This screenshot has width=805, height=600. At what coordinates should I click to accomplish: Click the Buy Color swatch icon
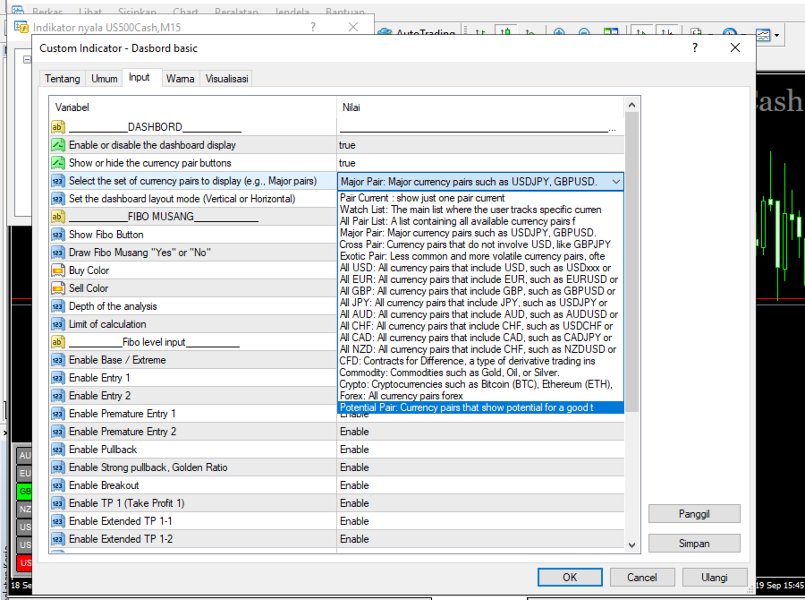coord(58,270)
